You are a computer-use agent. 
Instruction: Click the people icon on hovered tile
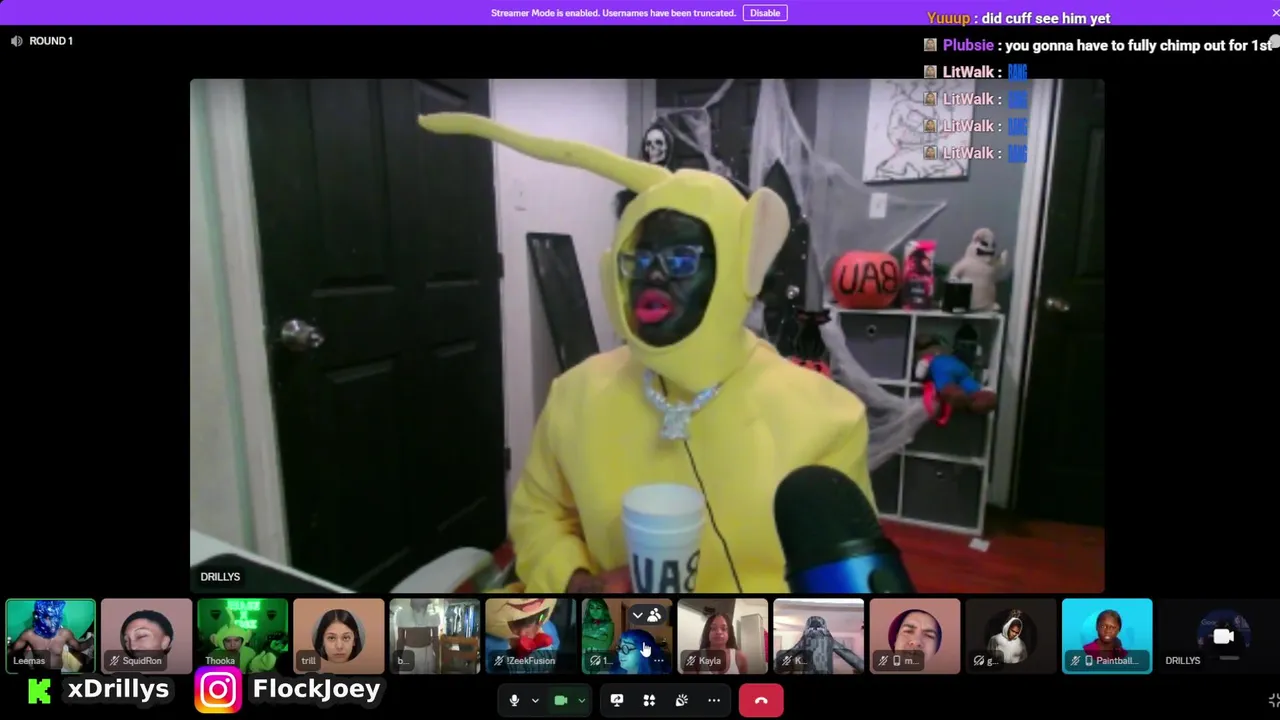pyautogui.click(x=654, y=615)
